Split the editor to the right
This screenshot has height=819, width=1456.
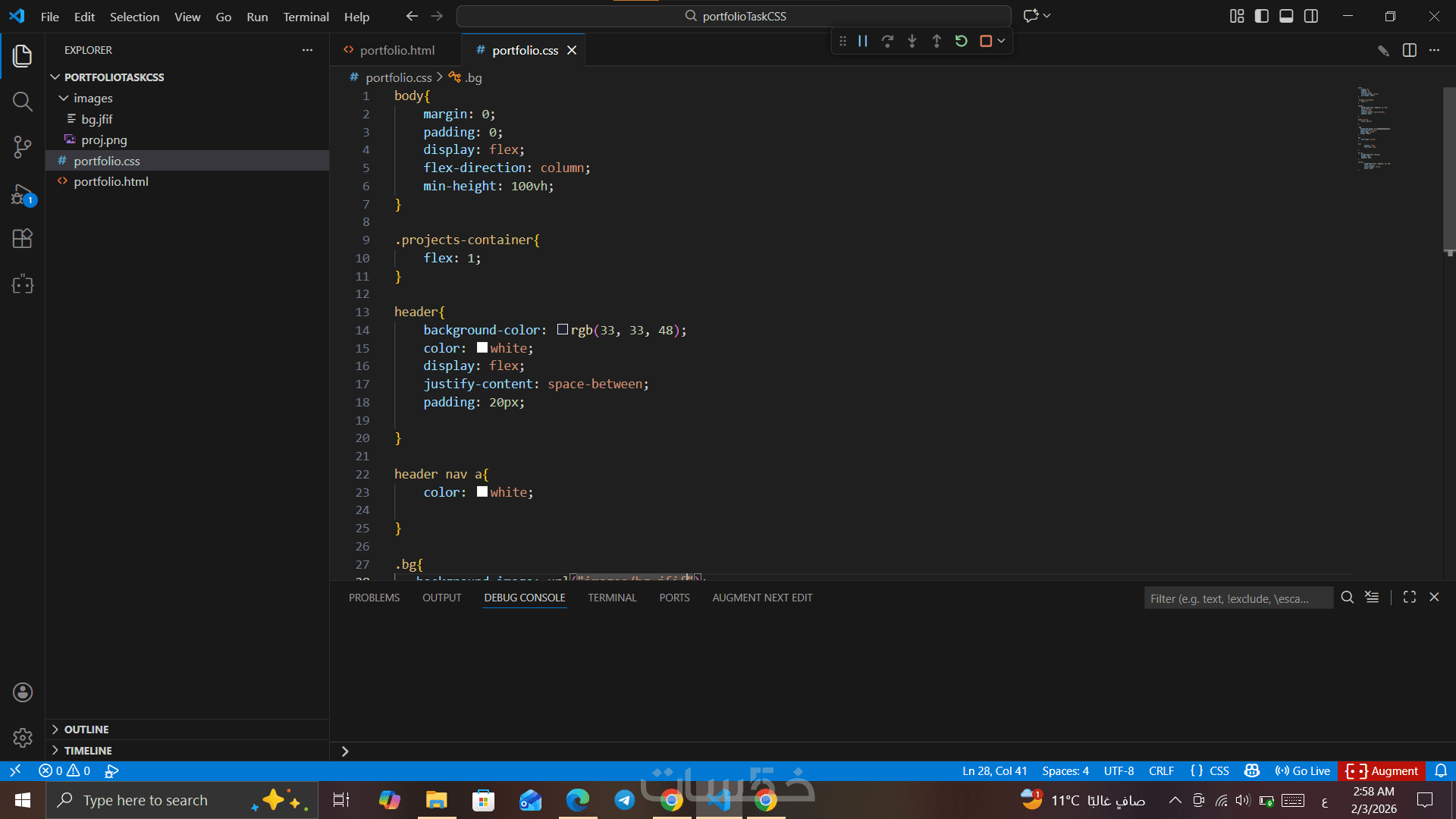1409,50
